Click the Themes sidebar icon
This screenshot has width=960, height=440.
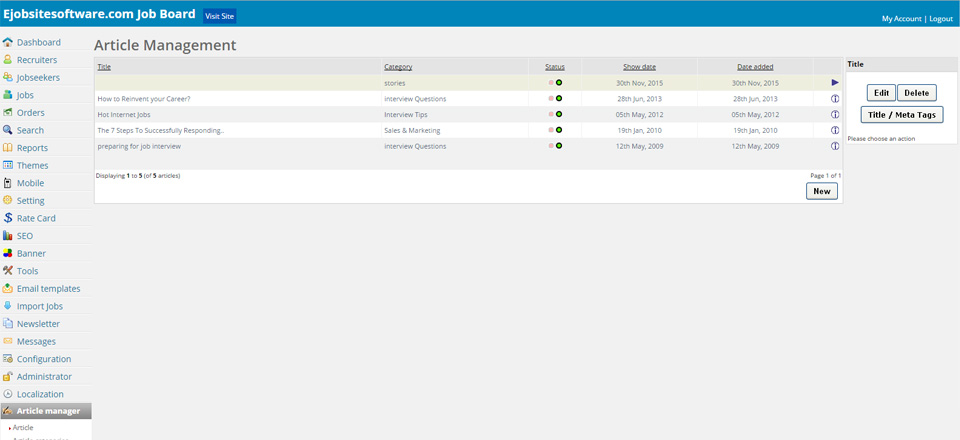7,165
